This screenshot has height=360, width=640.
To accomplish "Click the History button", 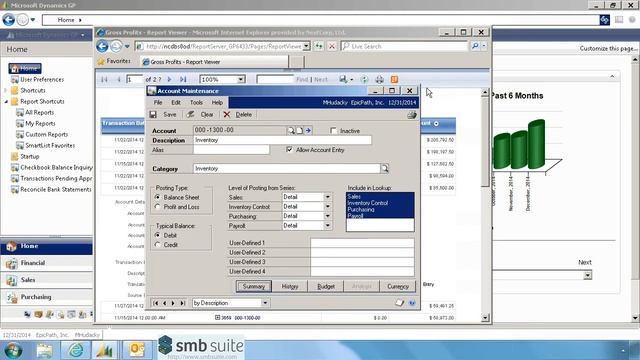I will pyautogui.click(x=290, y=287).
